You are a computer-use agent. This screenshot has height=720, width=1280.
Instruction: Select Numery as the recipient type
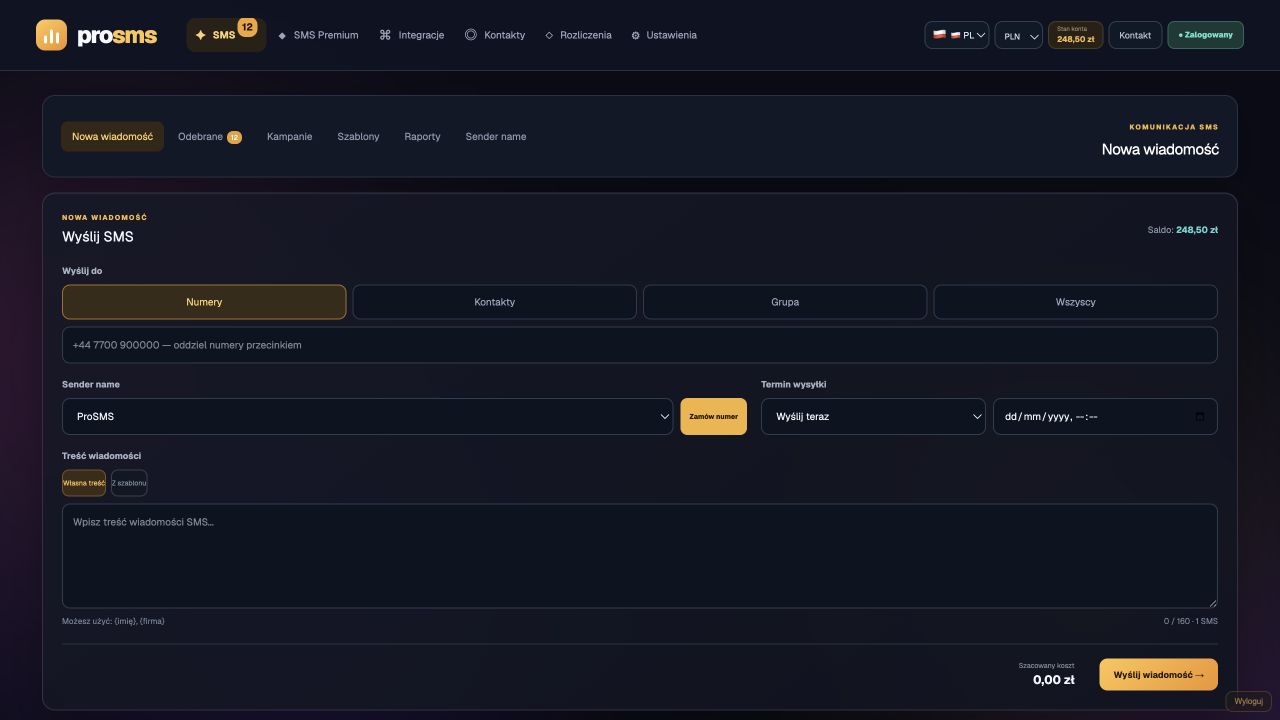pos(204,302)
